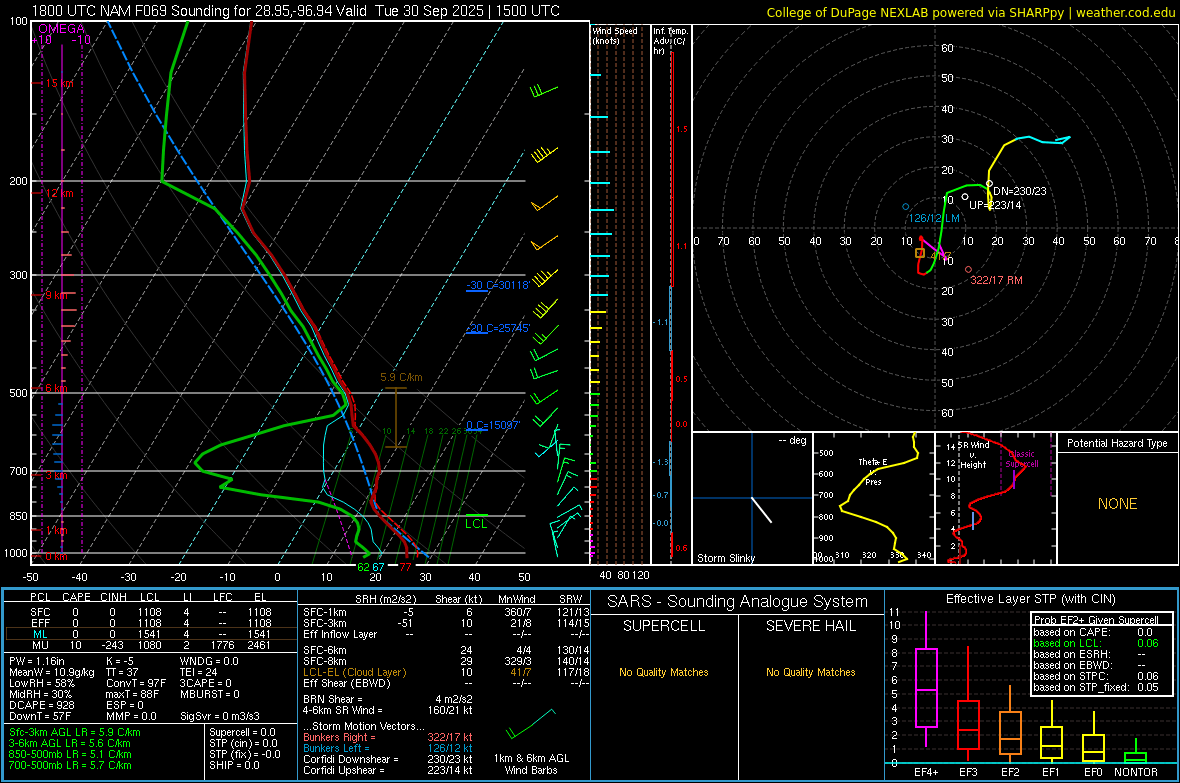Click the Storm Slinky panel label

pos(725,558)
